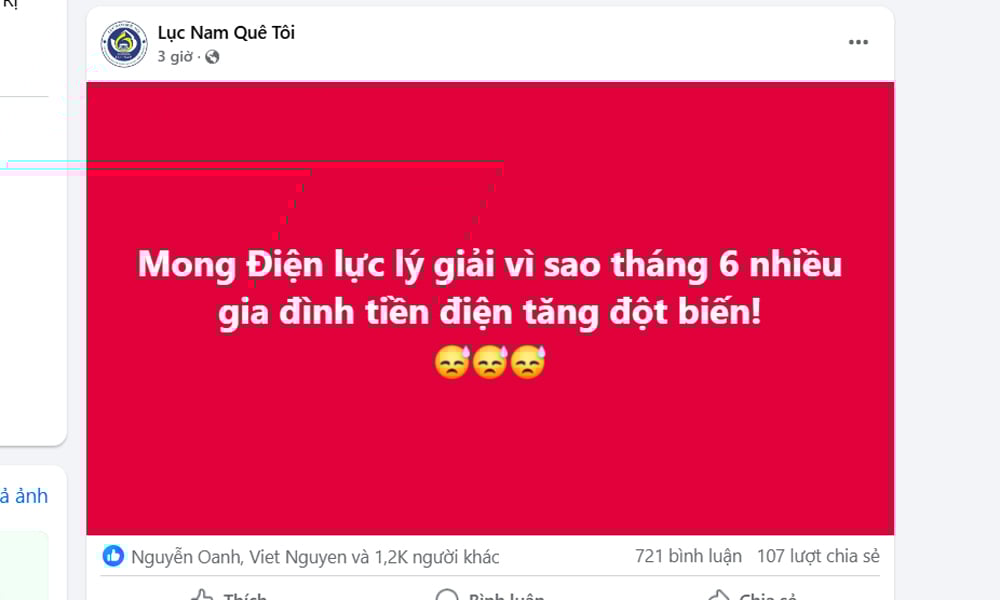Click the 'Mong Điện lực lý giải' post text

490,288
